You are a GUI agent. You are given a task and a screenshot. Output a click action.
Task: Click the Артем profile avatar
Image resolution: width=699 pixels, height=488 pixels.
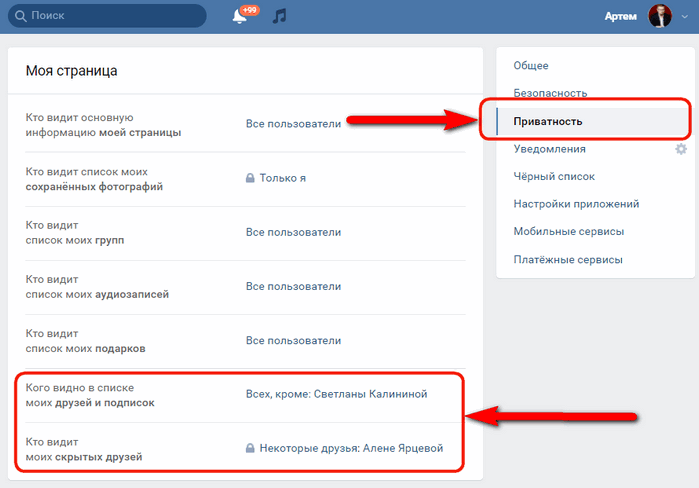tap(660, 16)
